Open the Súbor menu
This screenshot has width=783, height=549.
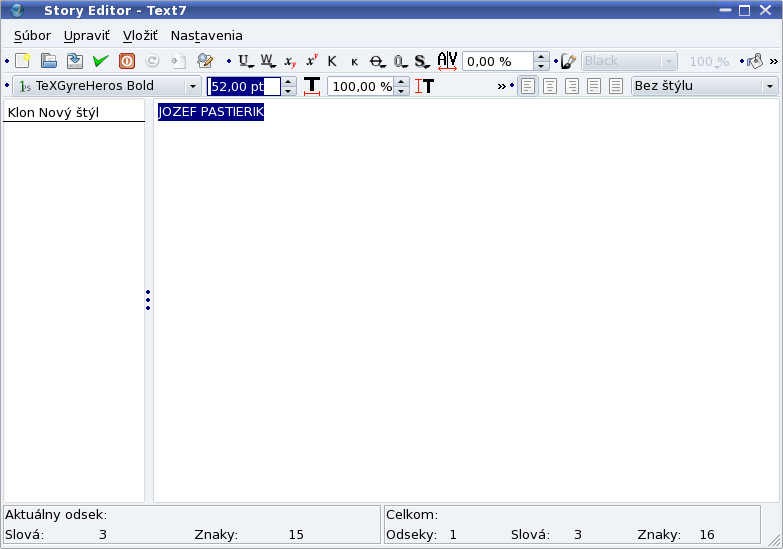[x=32, y=35]
